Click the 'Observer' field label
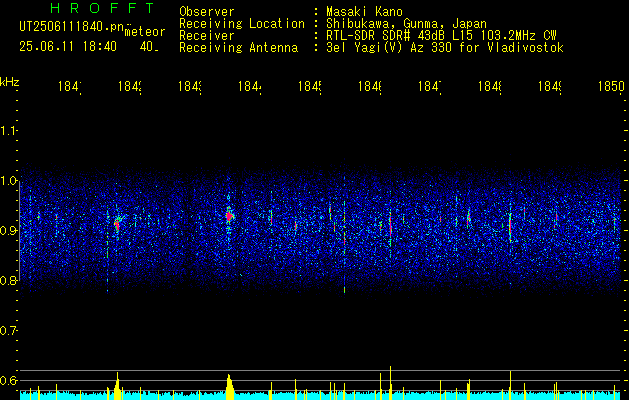Image resolution: width=629 pixels, height=400 pixels. coord(207,11)
